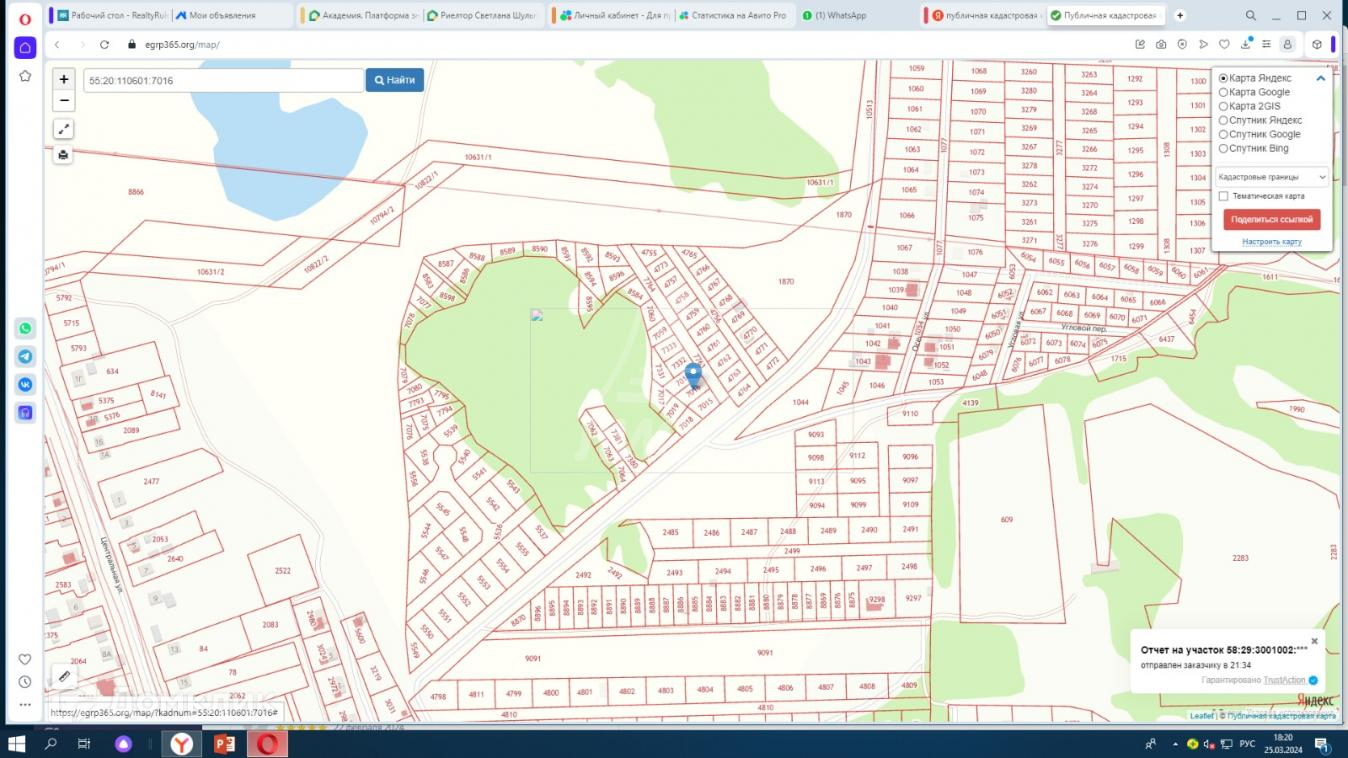Screen dimensions: 1348x758
Task: Open the Настроить карту link
Action: (x=1271, y=242)
